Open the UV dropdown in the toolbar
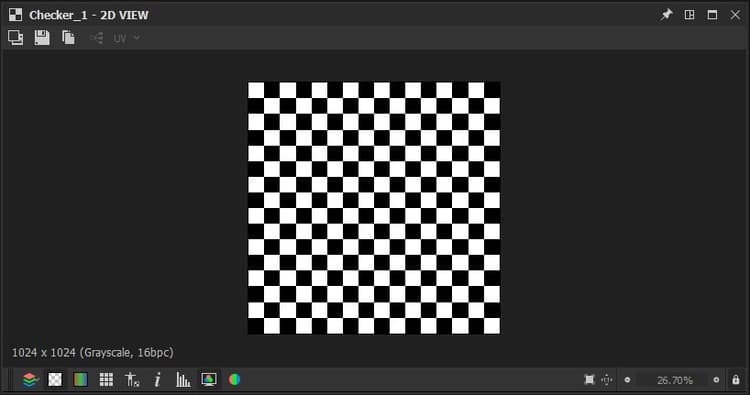This screenshot has height=395, width=750. (126, 38)
